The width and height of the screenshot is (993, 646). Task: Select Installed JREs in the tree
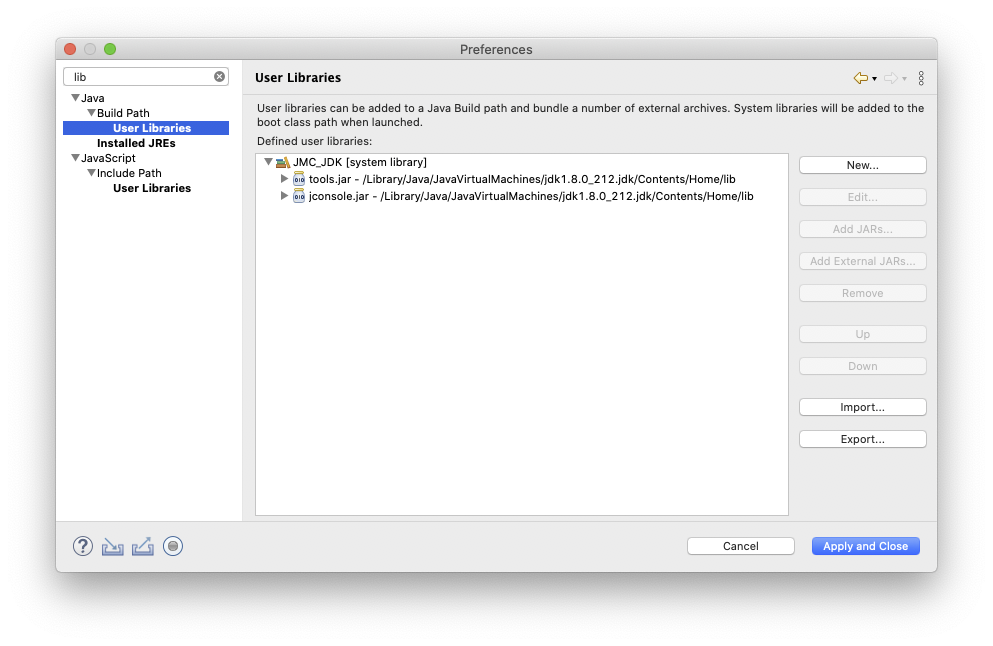coord(136,143)
